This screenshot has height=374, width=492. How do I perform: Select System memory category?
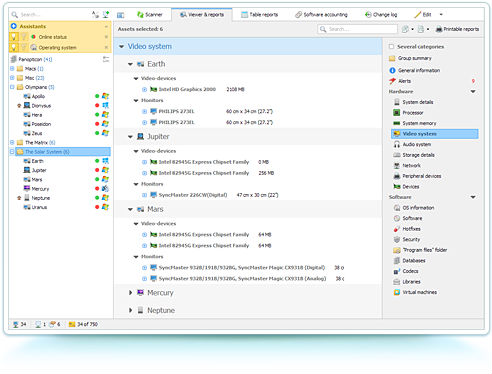point(415,123)
